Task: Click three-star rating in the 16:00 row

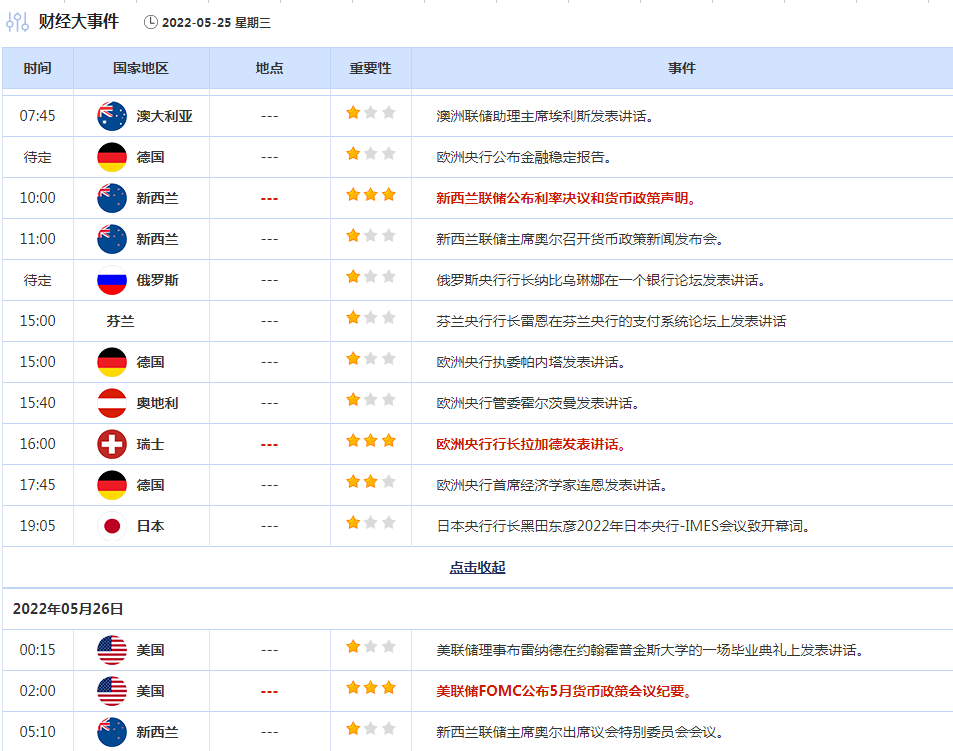Action: point(371,441)
